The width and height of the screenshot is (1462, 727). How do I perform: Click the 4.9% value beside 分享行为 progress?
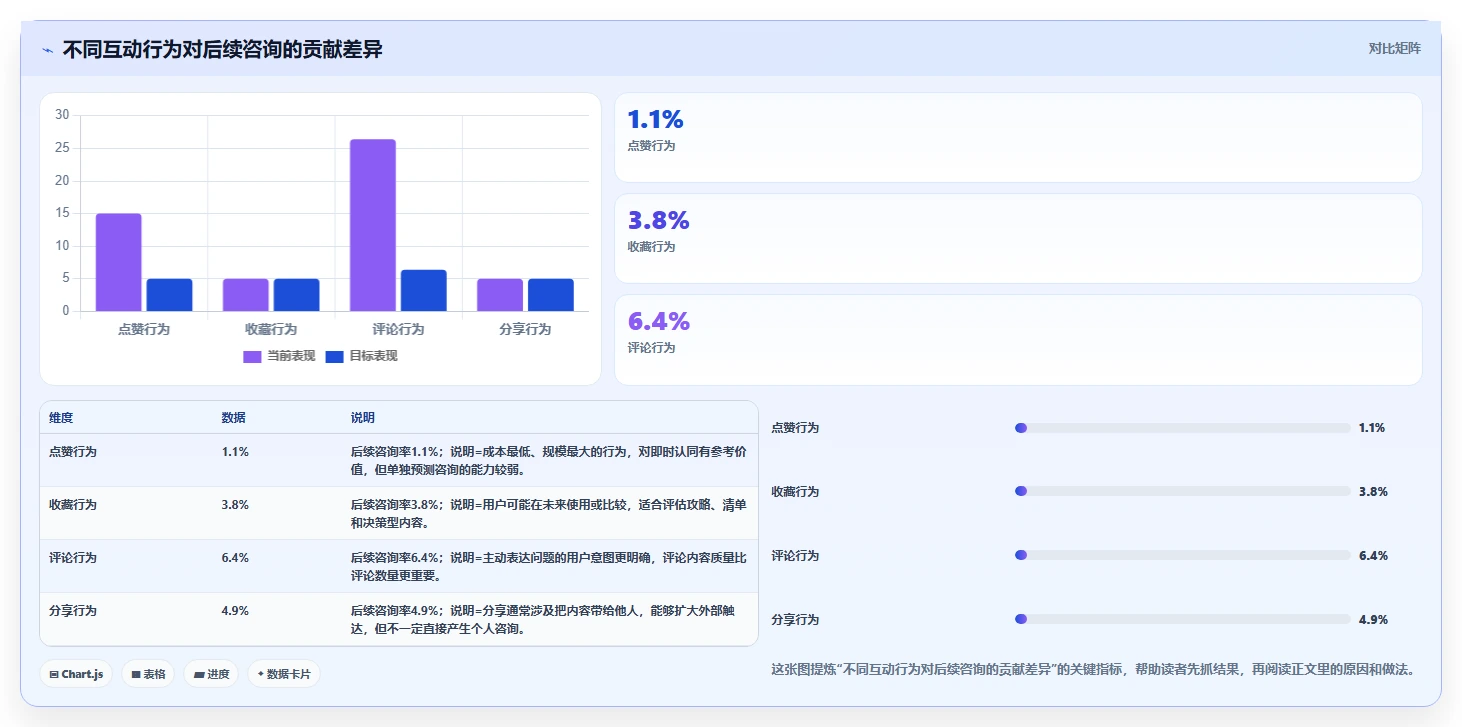(1373, 620)
